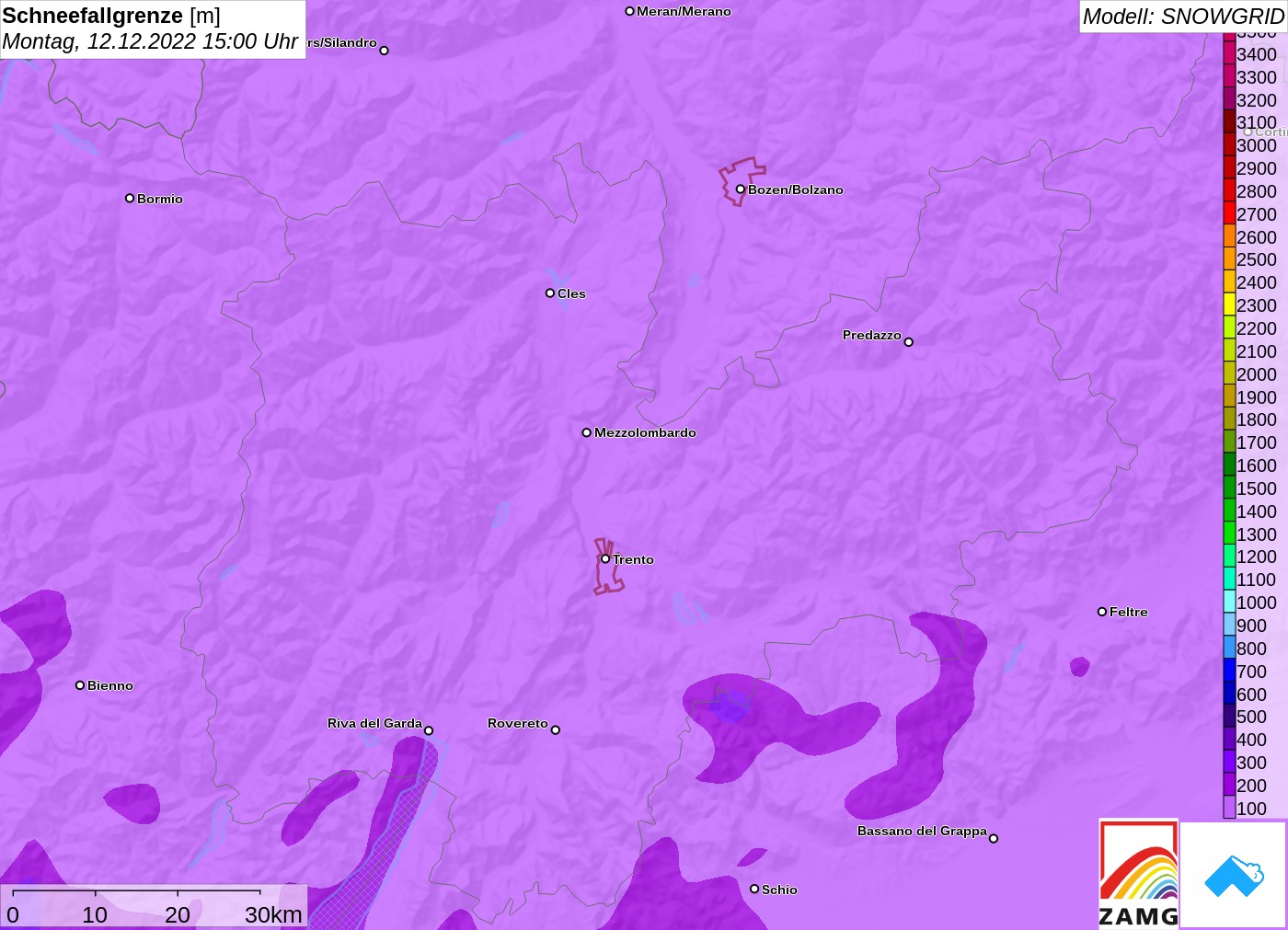This screenshot has height=930, width=1288.
Task: Click the Riva del Garda marker dot
Action: (x=429, y=730)
